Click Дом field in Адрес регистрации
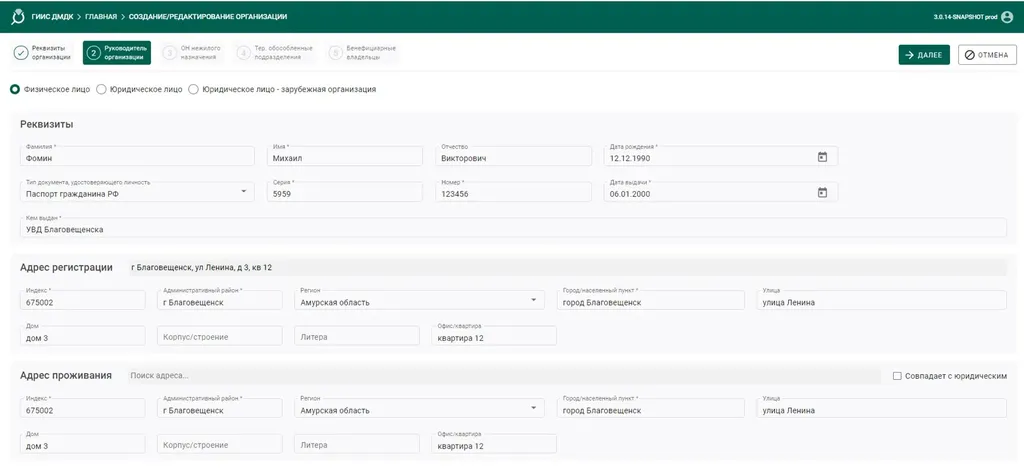This screenshot has height=472, width=1024. 83,336
